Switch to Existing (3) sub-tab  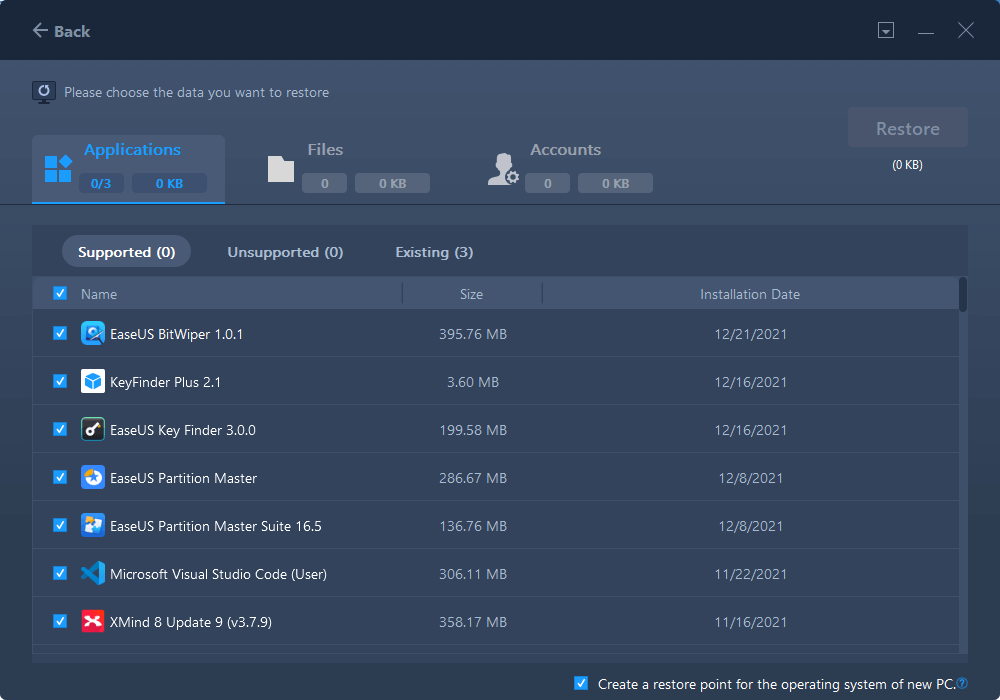(434, 252)
